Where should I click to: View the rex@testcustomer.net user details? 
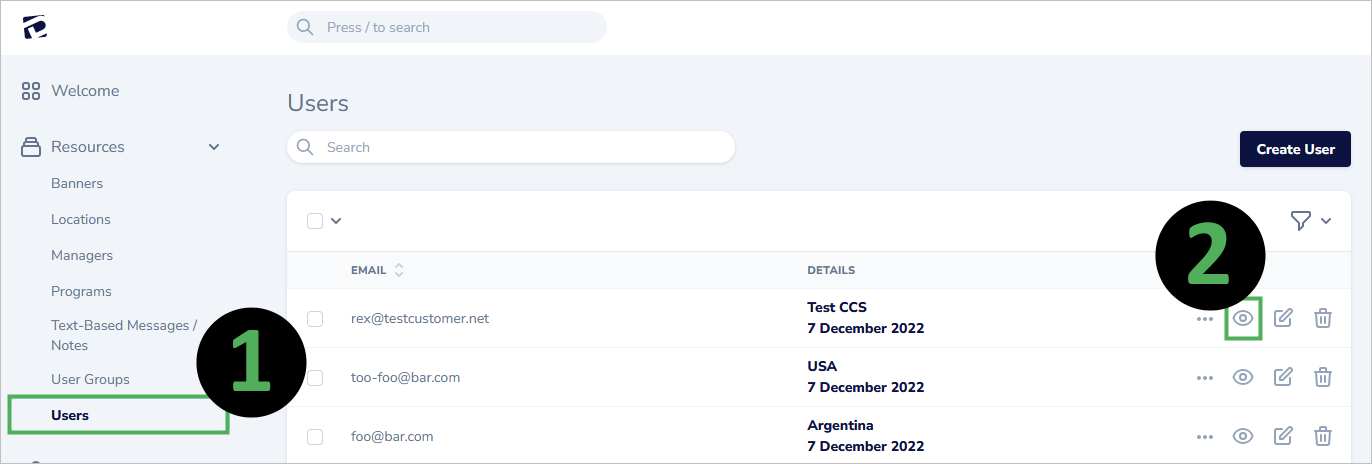pos(1243,319)
